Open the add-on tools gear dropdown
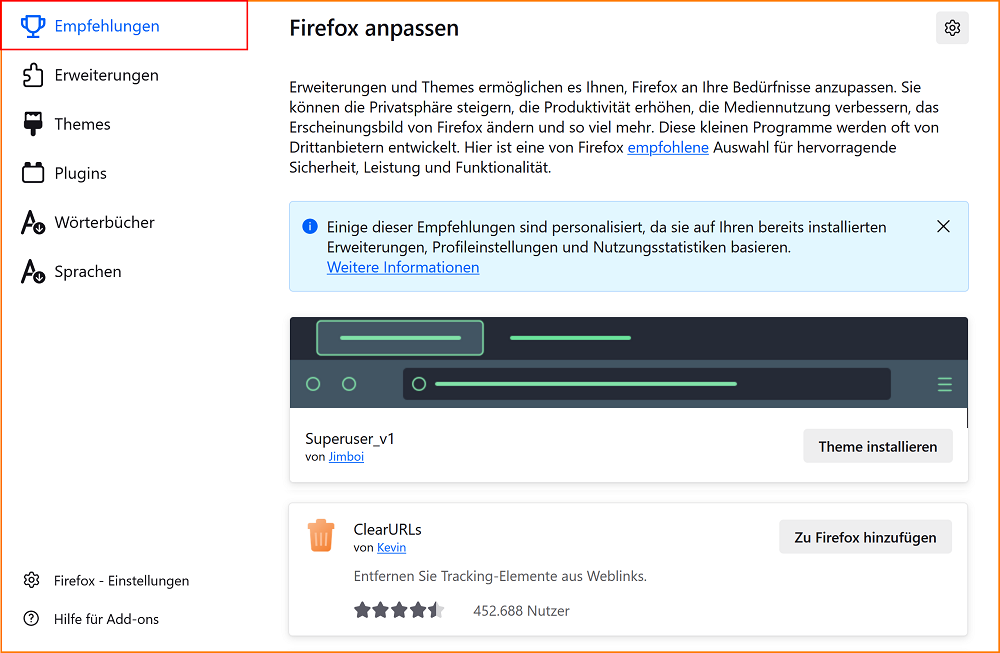Screen dimensions: 1000x653 952,28
